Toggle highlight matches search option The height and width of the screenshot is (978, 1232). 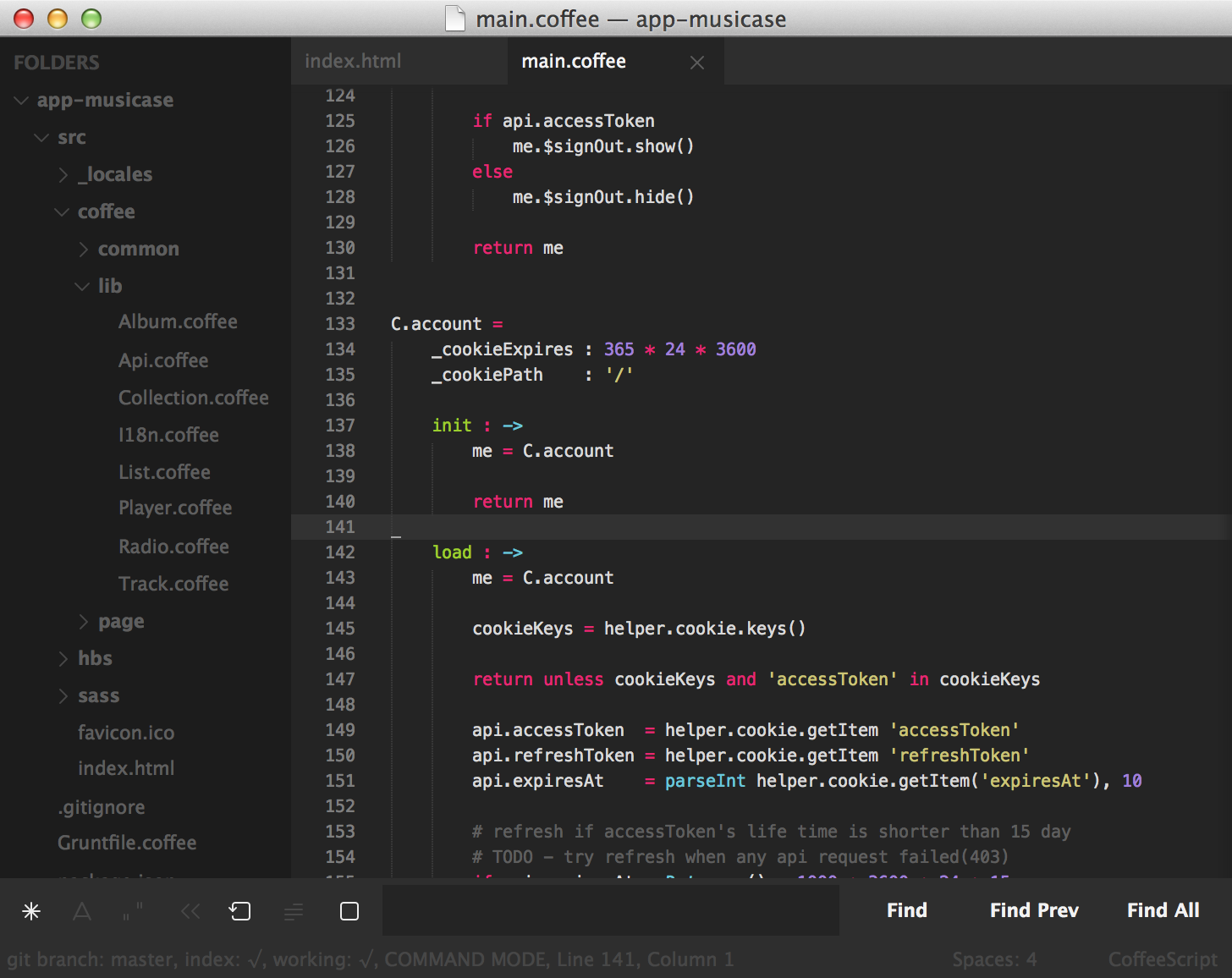pyautogui.click(x=349, y=911)
